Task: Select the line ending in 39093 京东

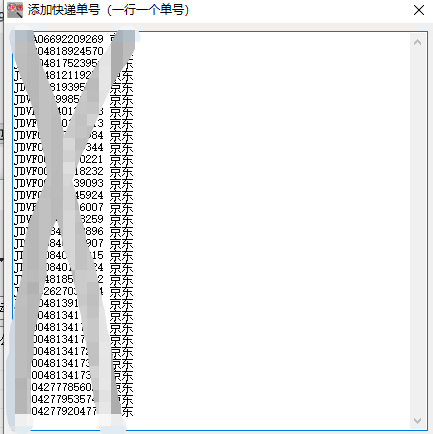Action: tap(73, 183)
